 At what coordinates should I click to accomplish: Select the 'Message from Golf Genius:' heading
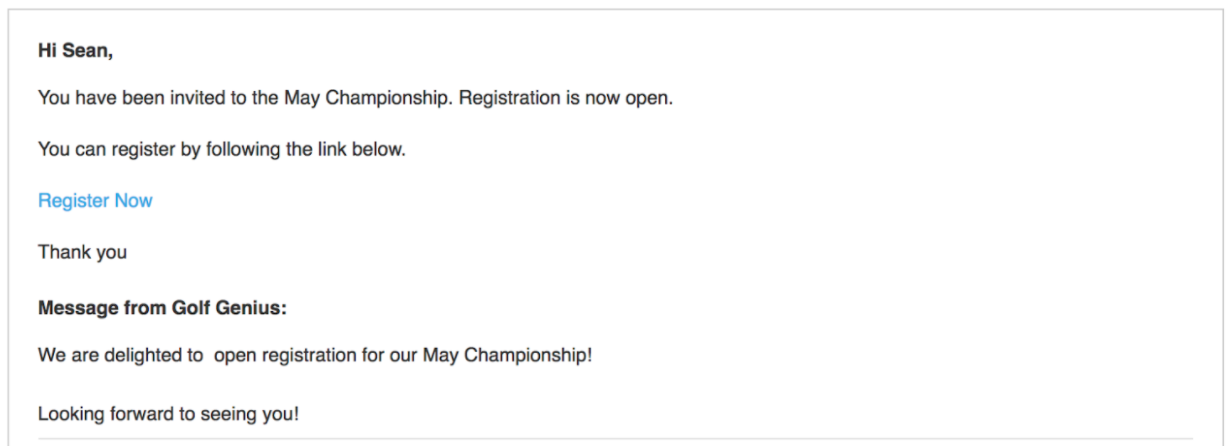162,308
